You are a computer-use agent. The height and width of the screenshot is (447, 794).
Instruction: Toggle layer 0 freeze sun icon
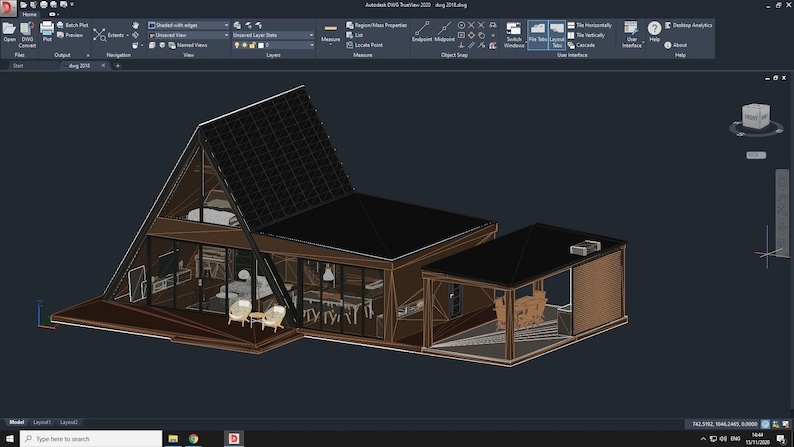245,45
